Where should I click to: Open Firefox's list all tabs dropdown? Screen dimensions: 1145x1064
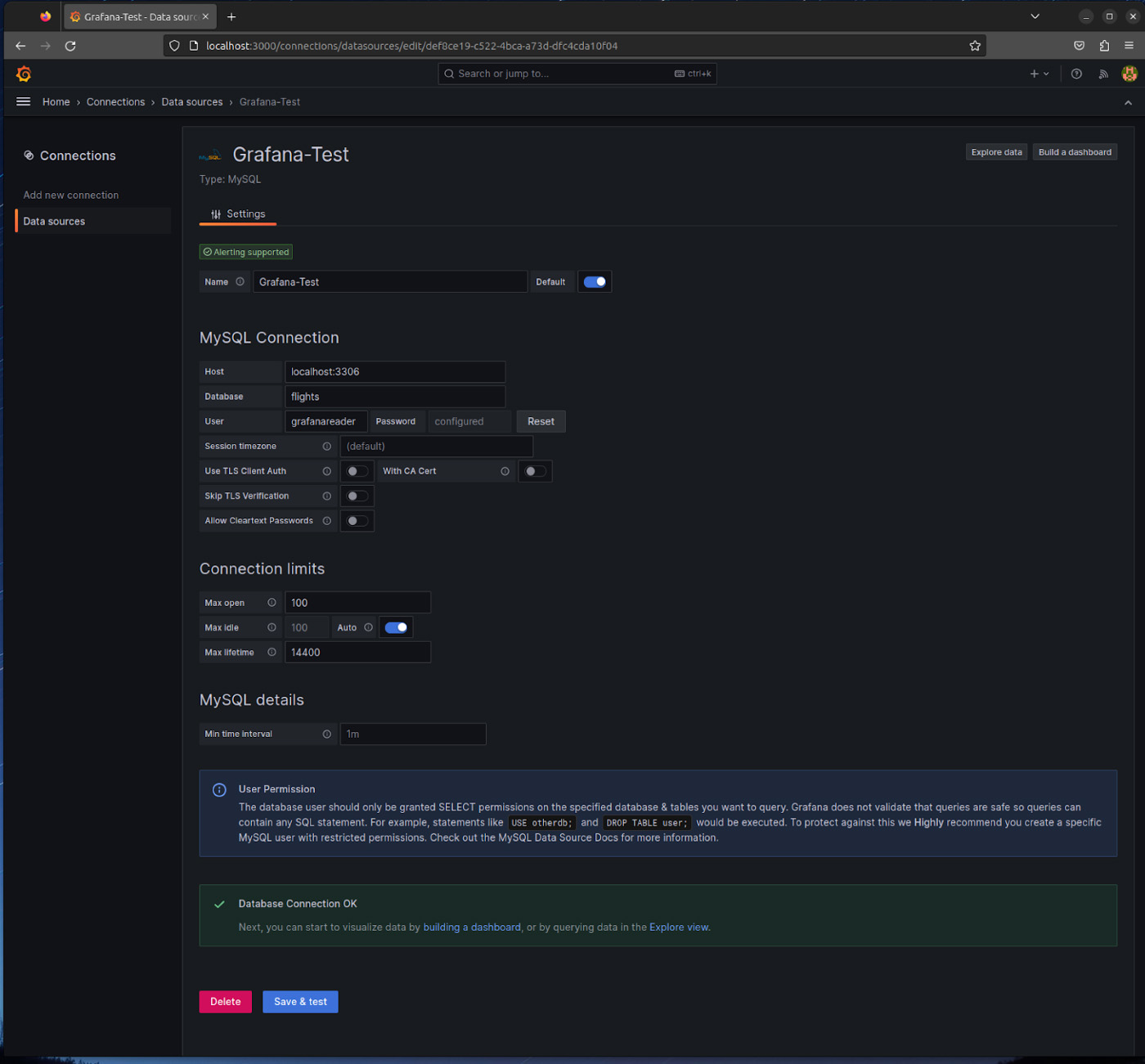(1035, 16)
